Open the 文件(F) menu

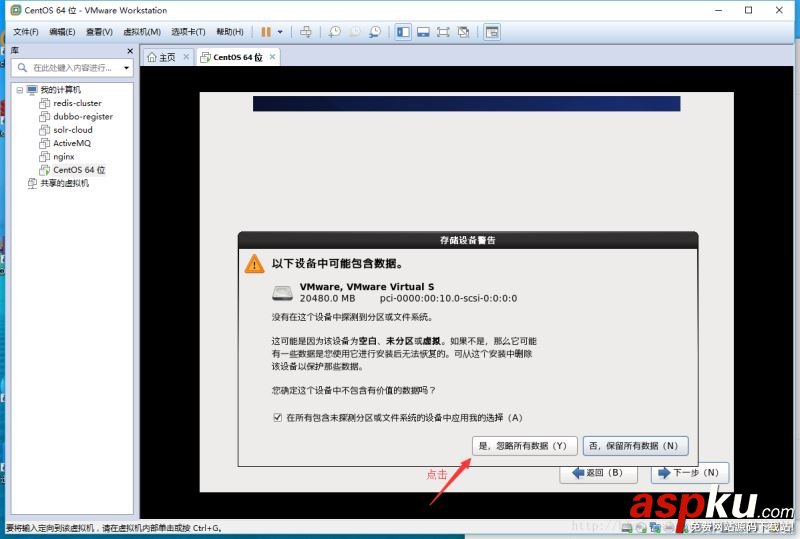[26, 32]
